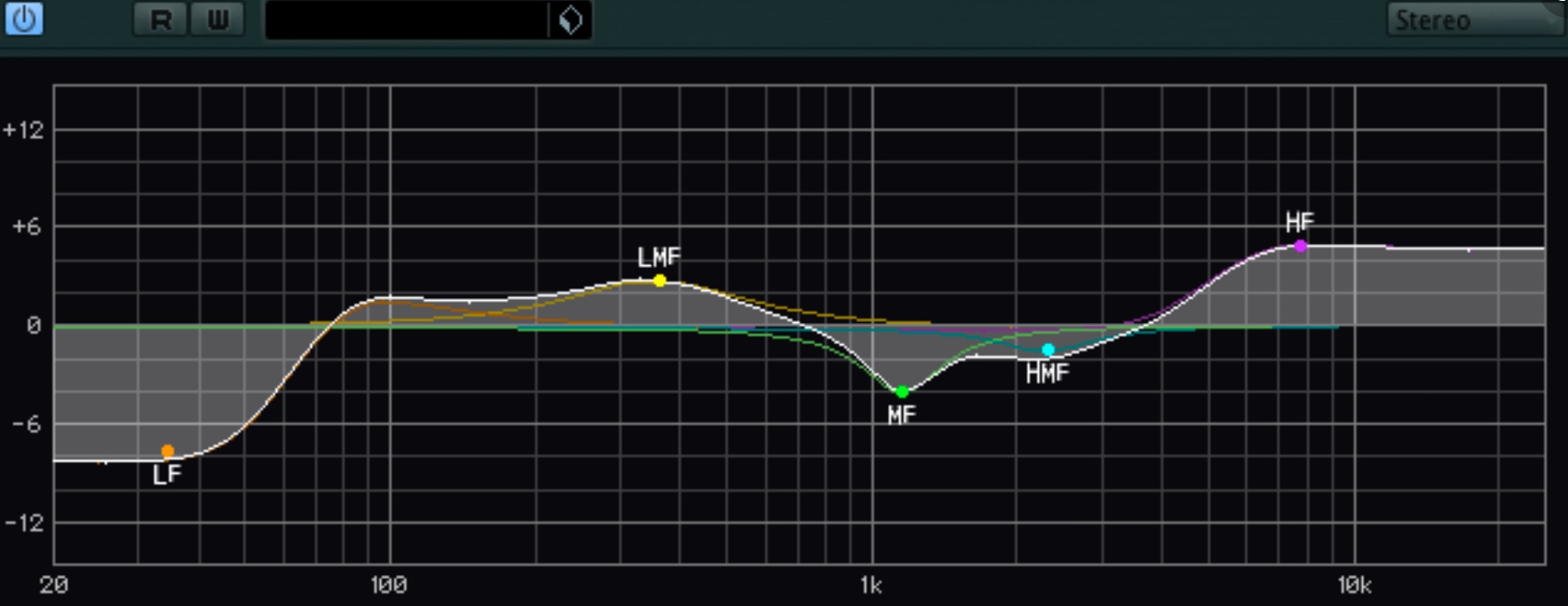The image size is (1568, 606).
Task: Enable Read automation with R button
Action: pyautogui.click(x=160, y=20)
